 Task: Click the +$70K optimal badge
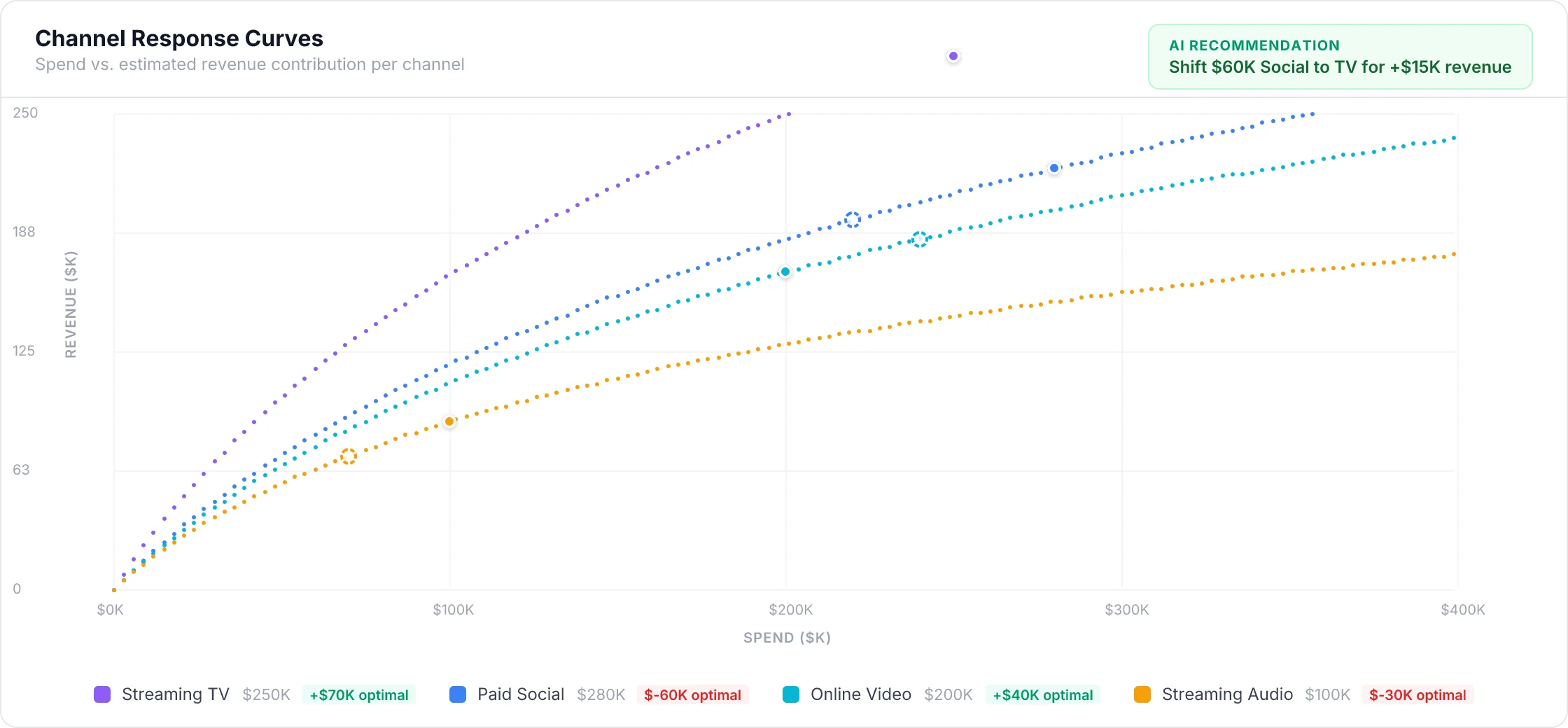pyautogui.click(x=359, y=695)
